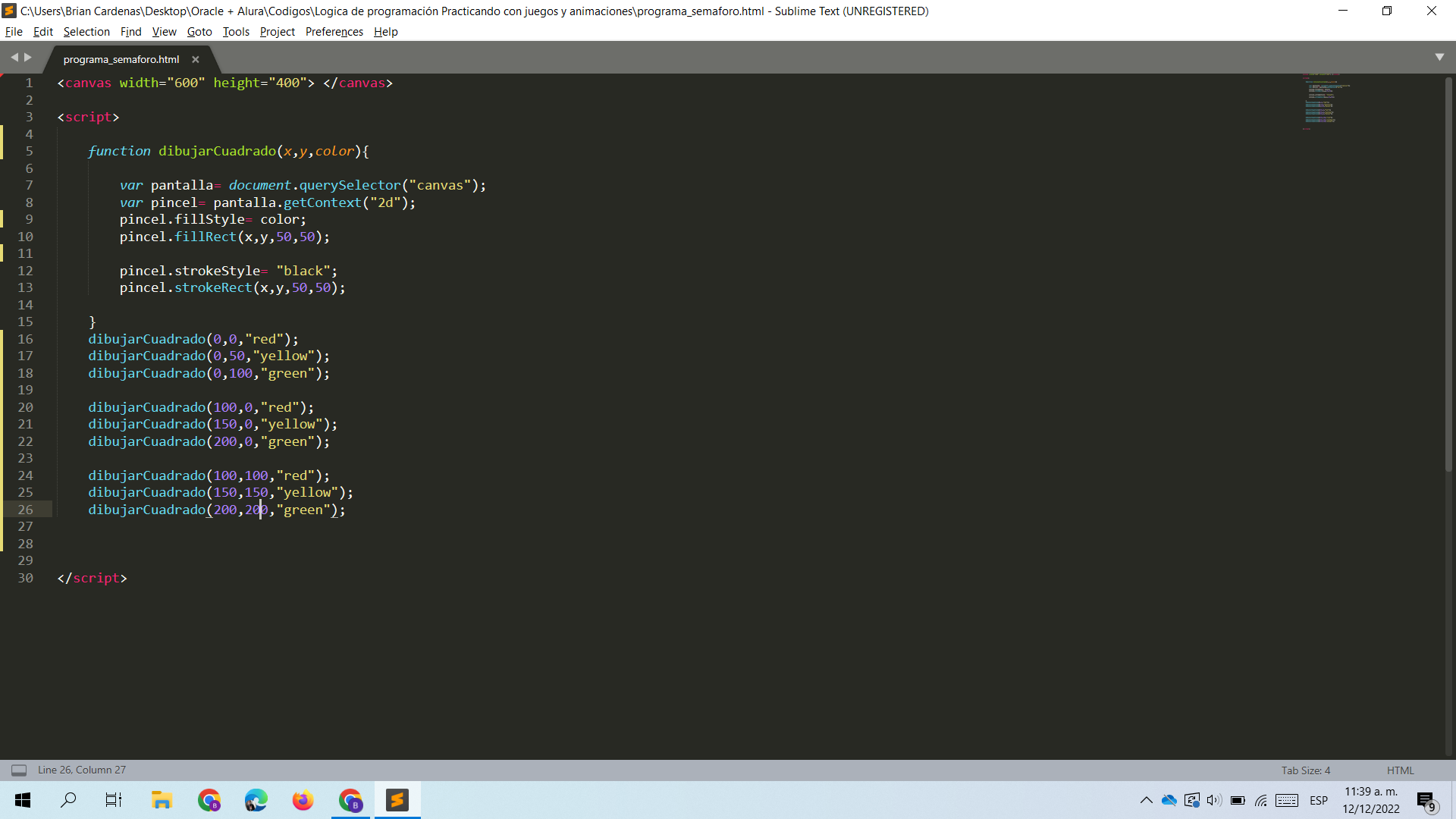Open the volume control tray icon
The width and height of the screenshot is (1456, 819).
[1214, 800]
